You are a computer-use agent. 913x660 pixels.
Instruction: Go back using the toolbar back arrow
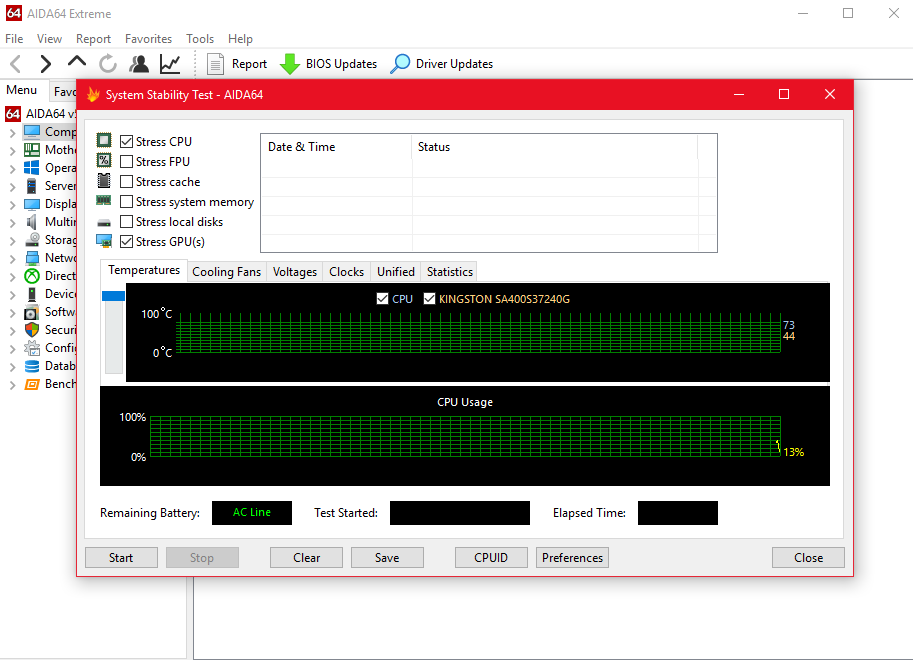click(16, 63)
